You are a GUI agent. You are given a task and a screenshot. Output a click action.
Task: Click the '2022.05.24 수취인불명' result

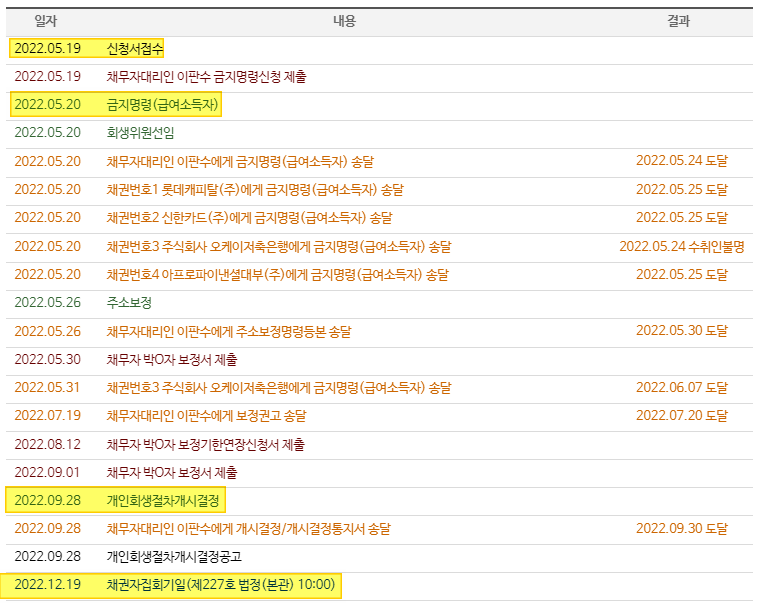coord(681,246)
